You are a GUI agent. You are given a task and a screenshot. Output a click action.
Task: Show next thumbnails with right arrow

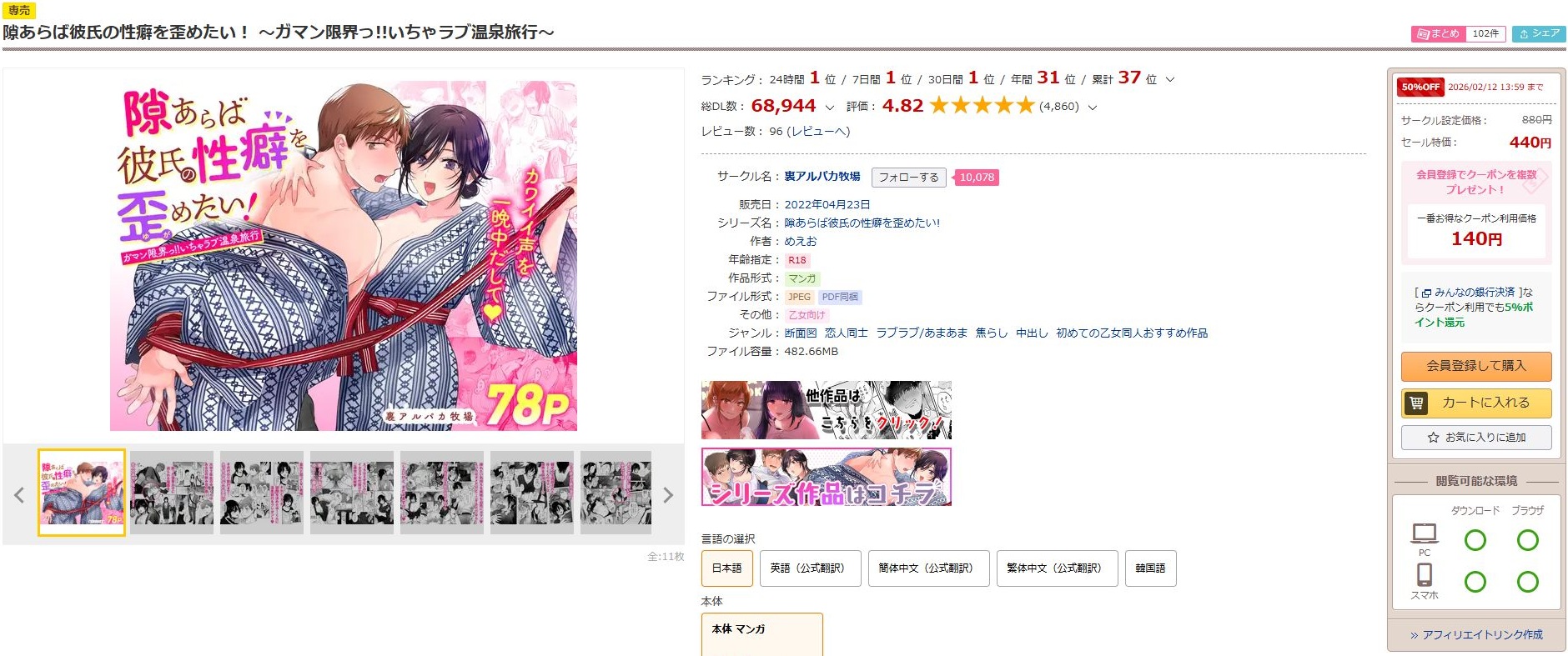[x=667, y=495]
